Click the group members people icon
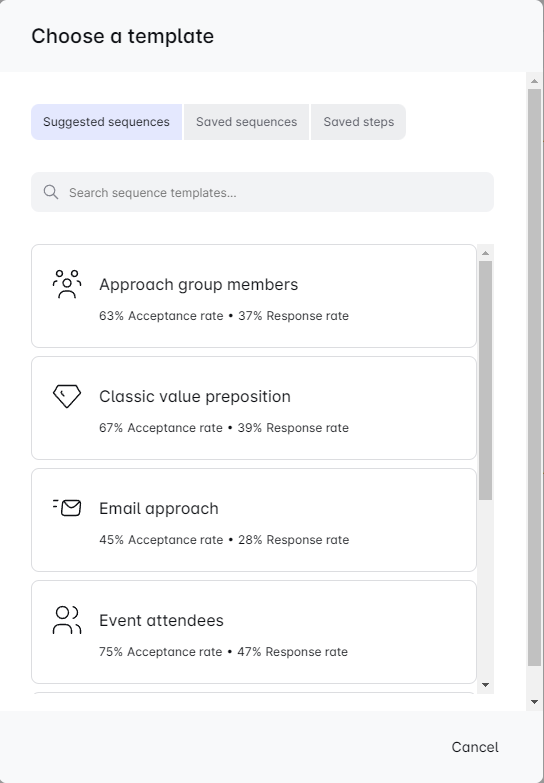 [x=66, y=284]
